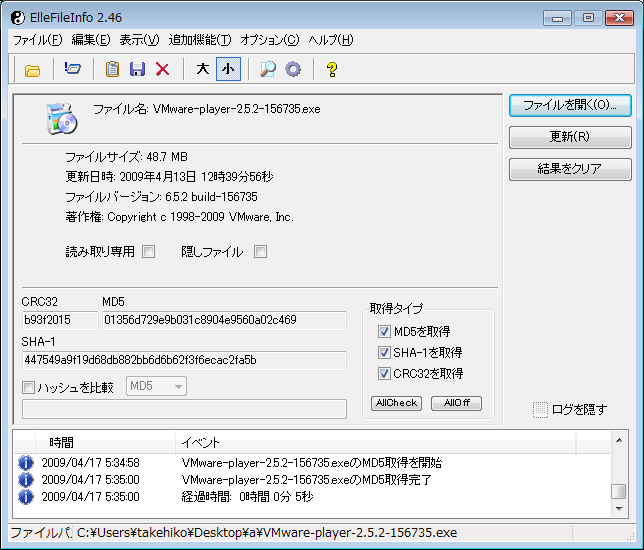Click ファイルを開く(O)... button

tap(570, 106)
